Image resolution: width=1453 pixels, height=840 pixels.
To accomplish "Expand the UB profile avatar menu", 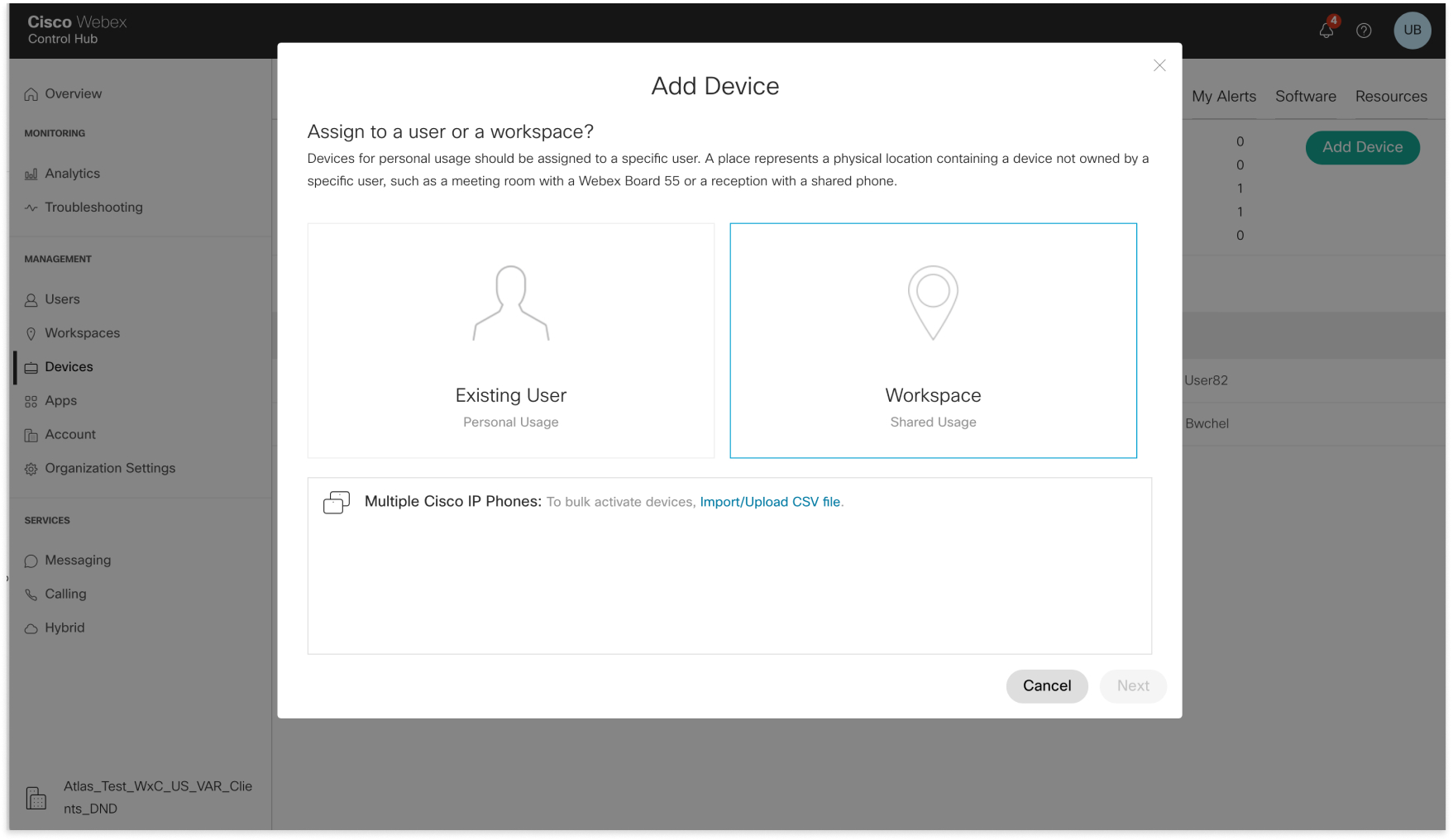I will 1412,31.
